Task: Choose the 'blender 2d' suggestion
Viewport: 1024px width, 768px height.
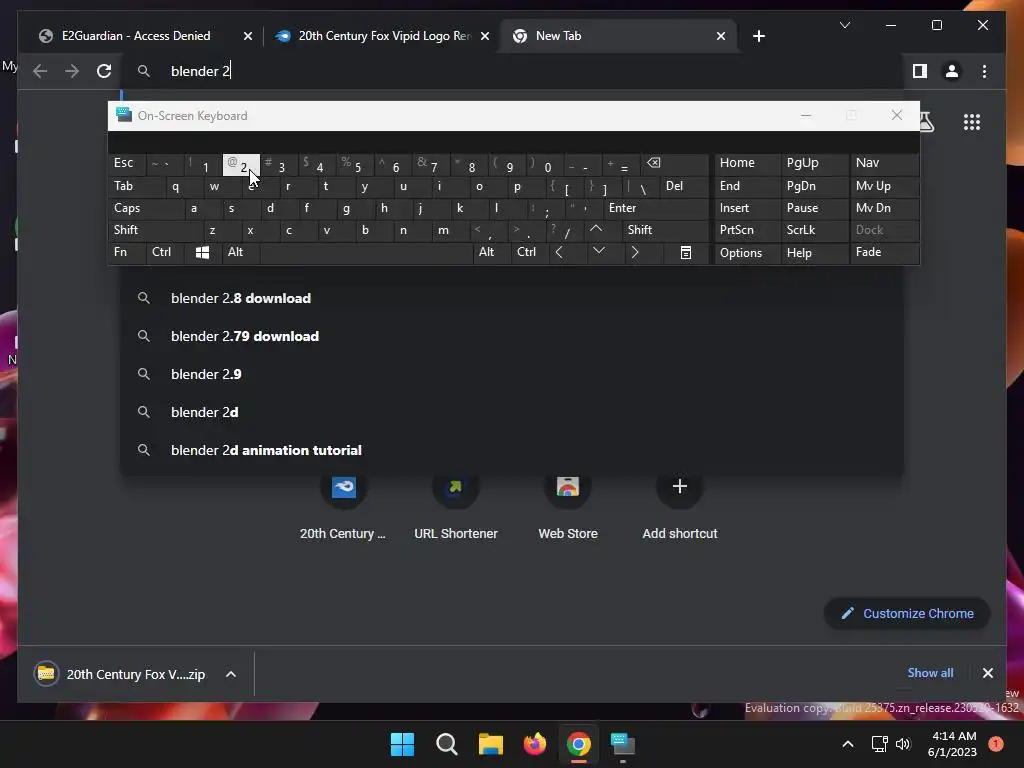Action: (x=512, y=412)
